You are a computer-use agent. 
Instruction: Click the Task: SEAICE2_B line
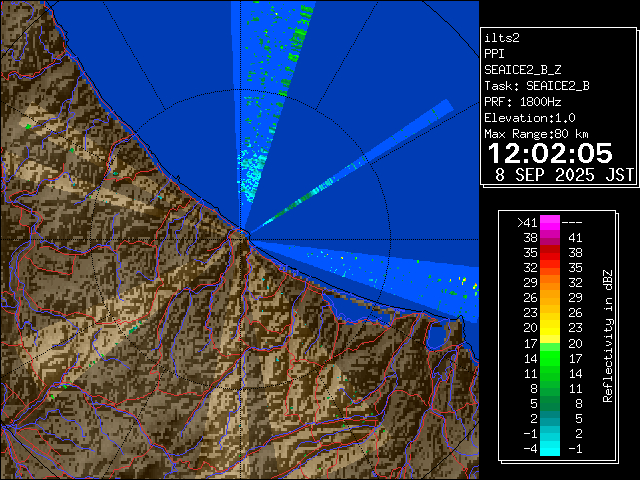pos(536,85)
